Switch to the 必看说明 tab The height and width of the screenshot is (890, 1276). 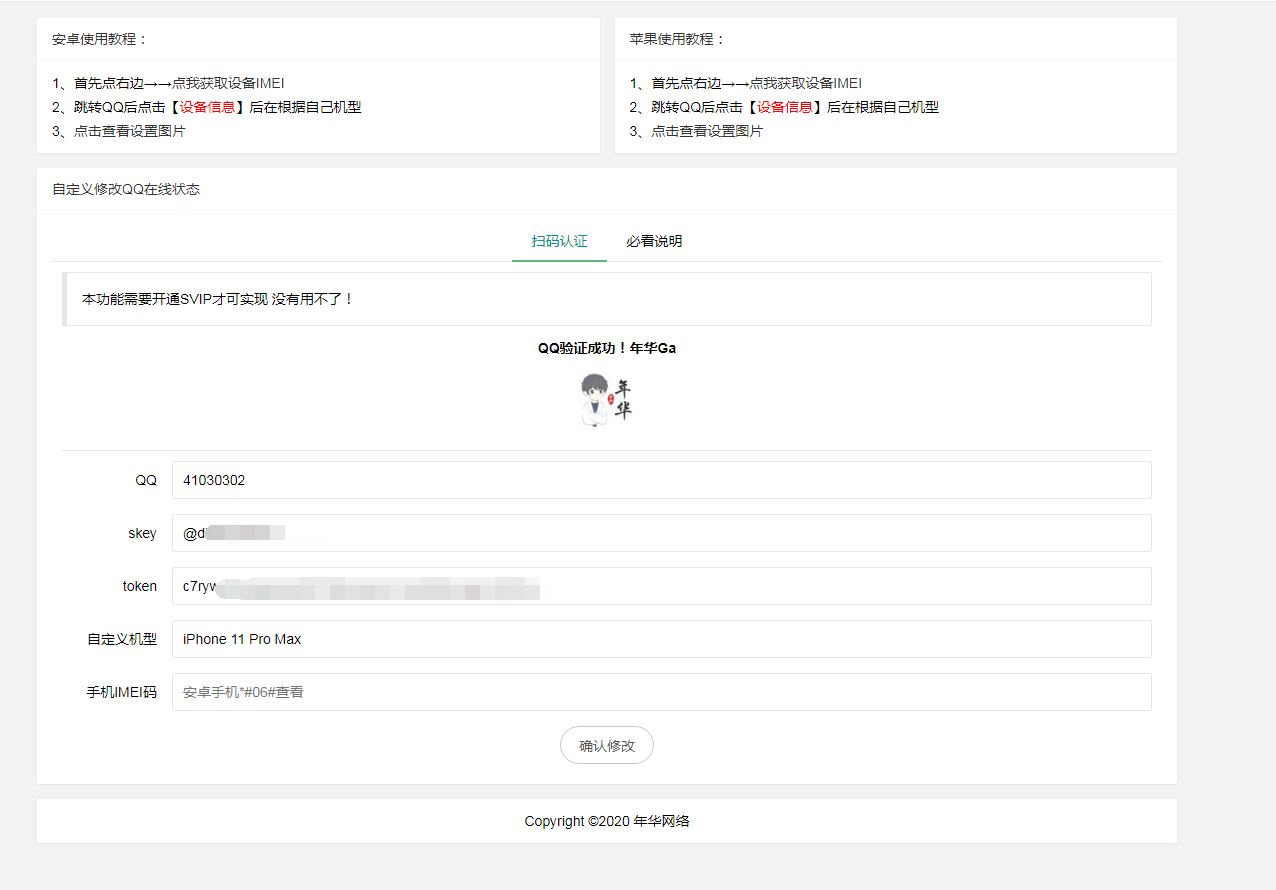[653, 241]
